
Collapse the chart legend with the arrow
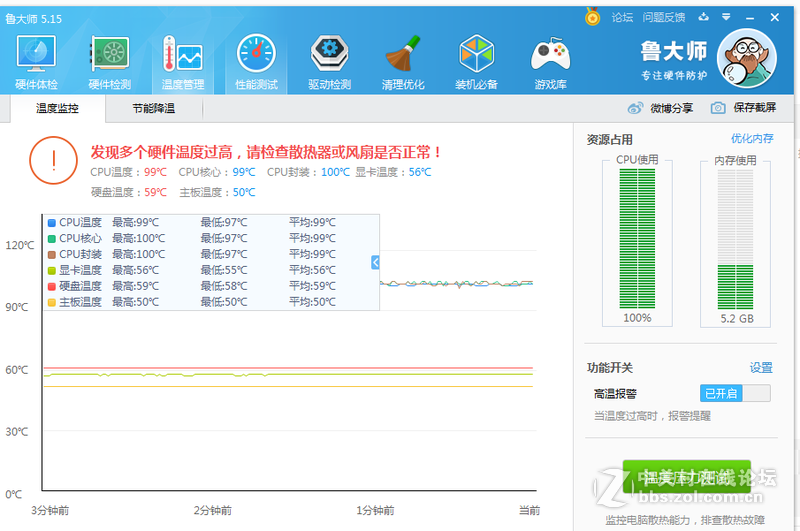375,262
